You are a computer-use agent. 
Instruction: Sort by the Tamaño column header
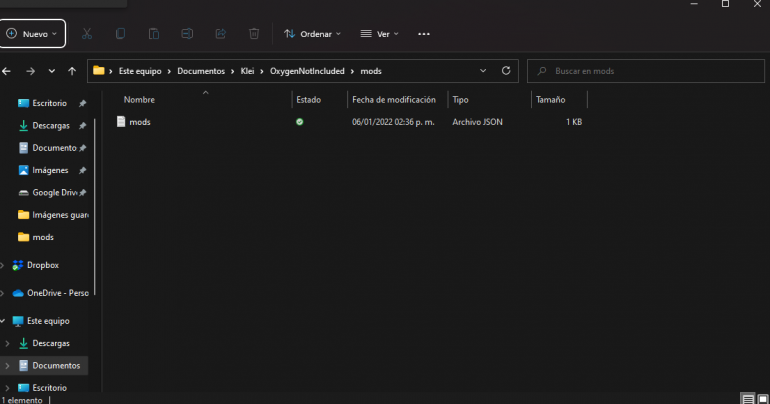click(550, 100)
